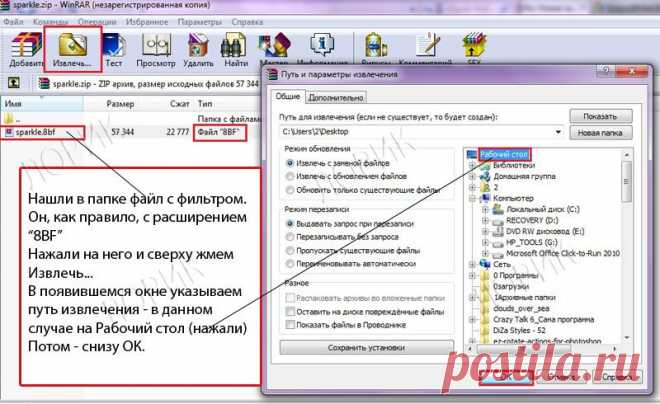The image size is (660, 404).
Task: Open the Просмотр (View) toolbar icon
Action: pos(156,45)
